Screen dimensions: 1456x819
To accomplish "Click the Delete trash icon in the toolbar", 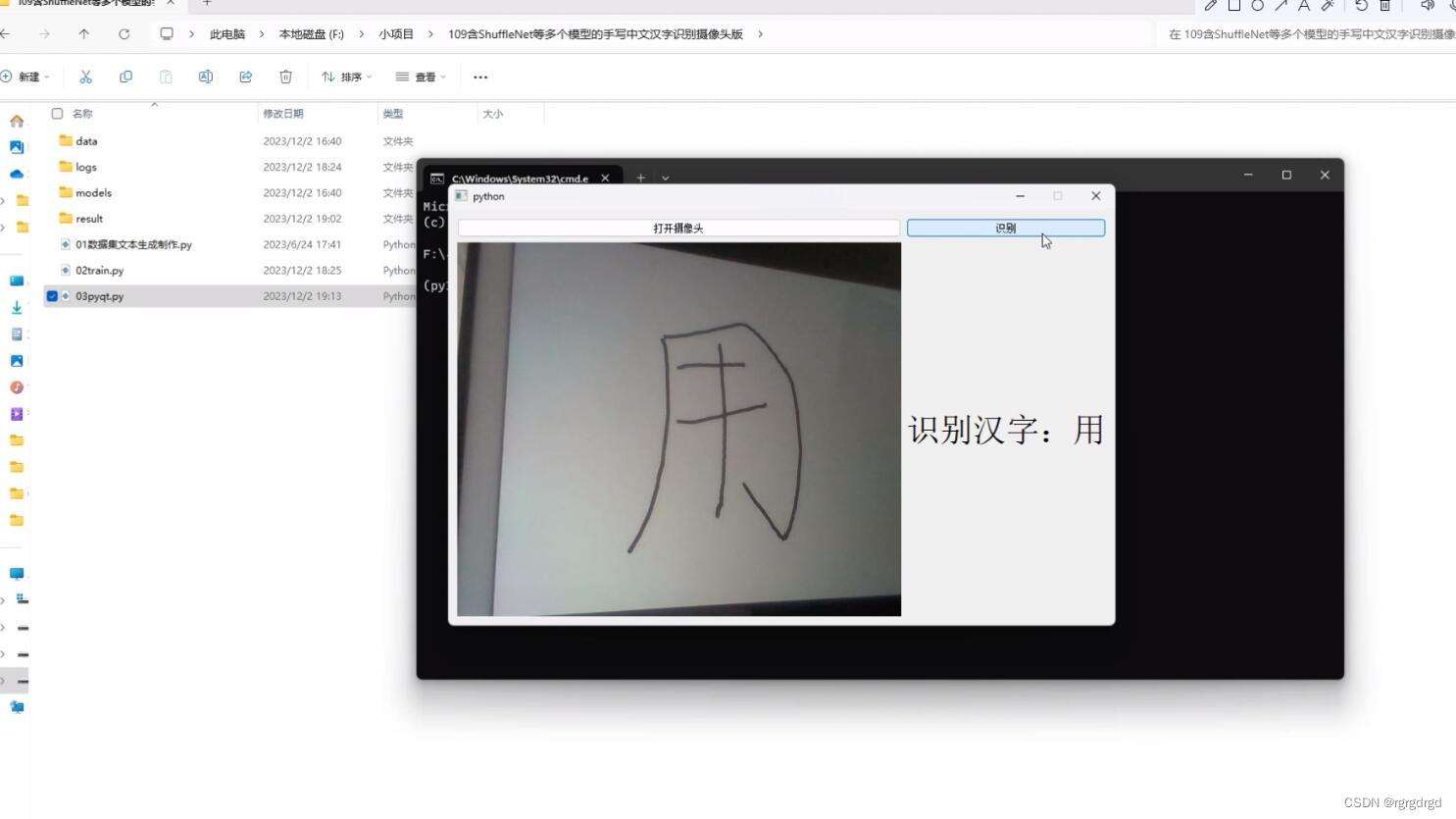I will pyautogui.click(x=284, y=77).
